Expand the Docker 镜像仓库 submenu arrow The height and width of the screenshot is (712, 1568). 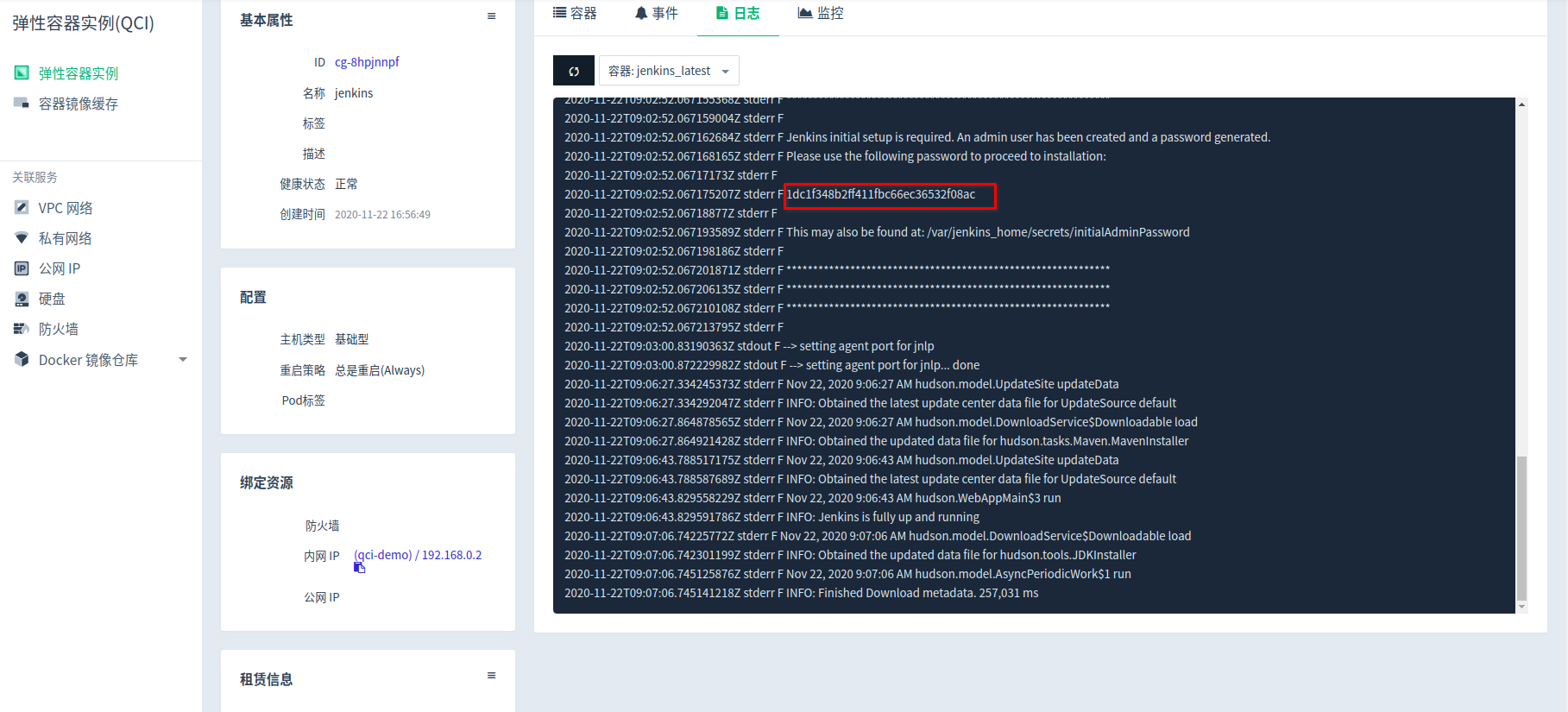[x=183, y=360]
